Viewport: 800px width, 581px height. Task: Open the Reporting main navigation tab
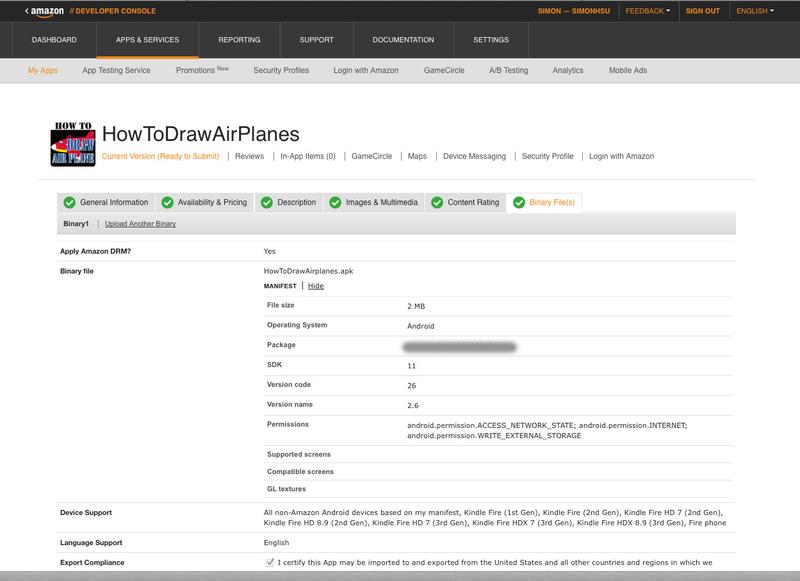(238, 40)
